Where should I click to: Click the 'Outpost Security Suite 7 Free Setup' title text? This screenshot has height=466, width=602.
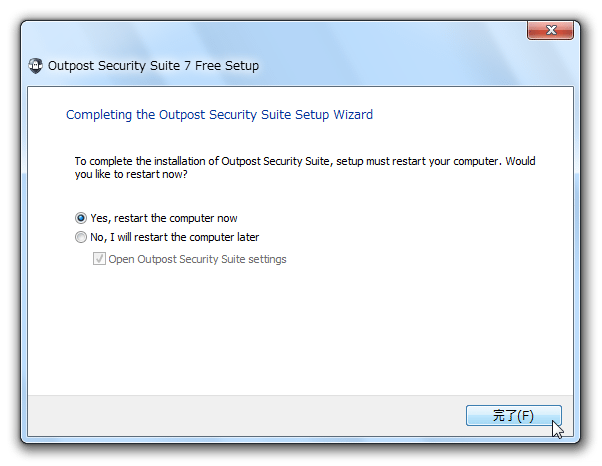[x=153, y=66]
